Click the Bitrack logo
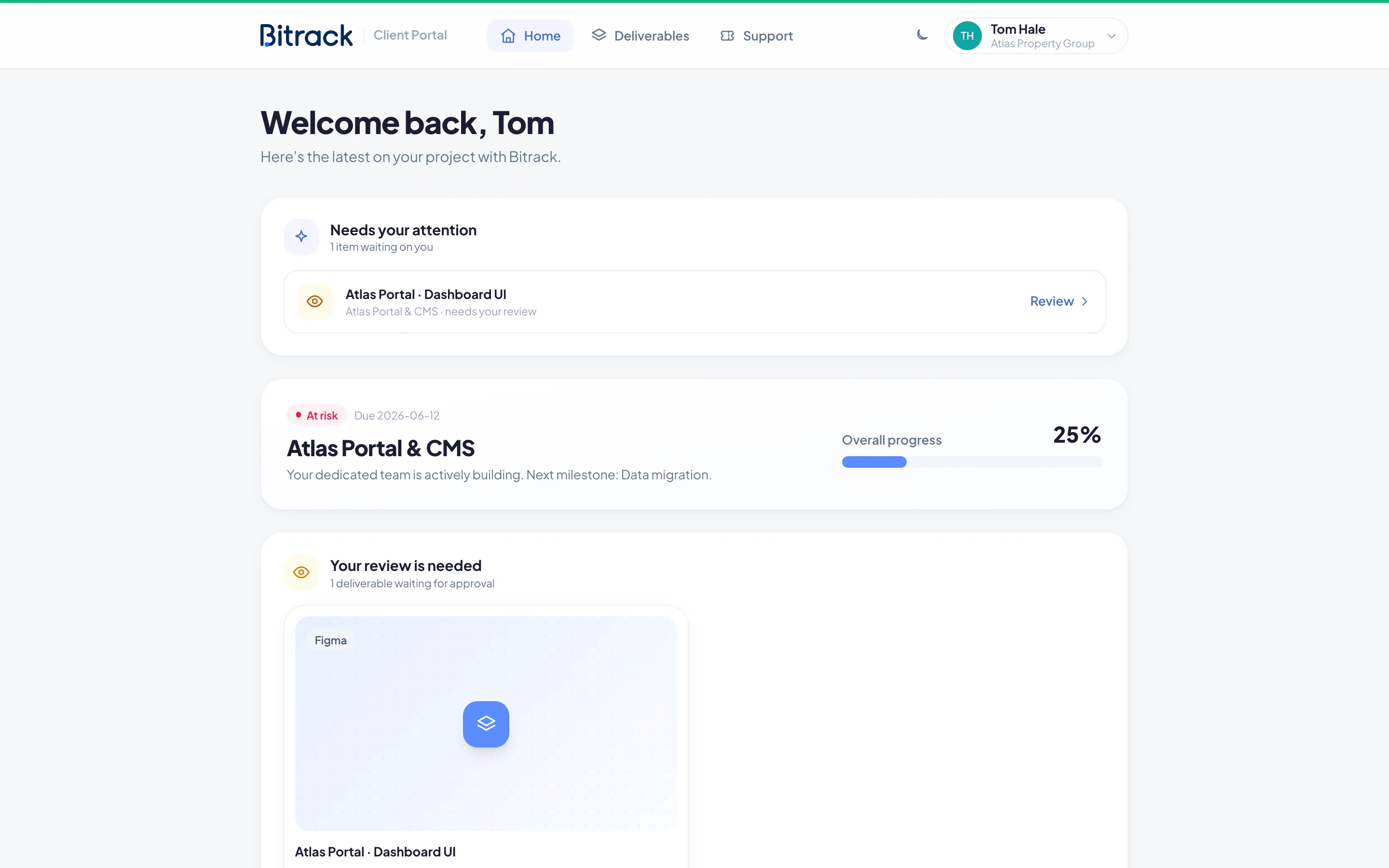Screen dimensions: 1389x868 [306, 36]
